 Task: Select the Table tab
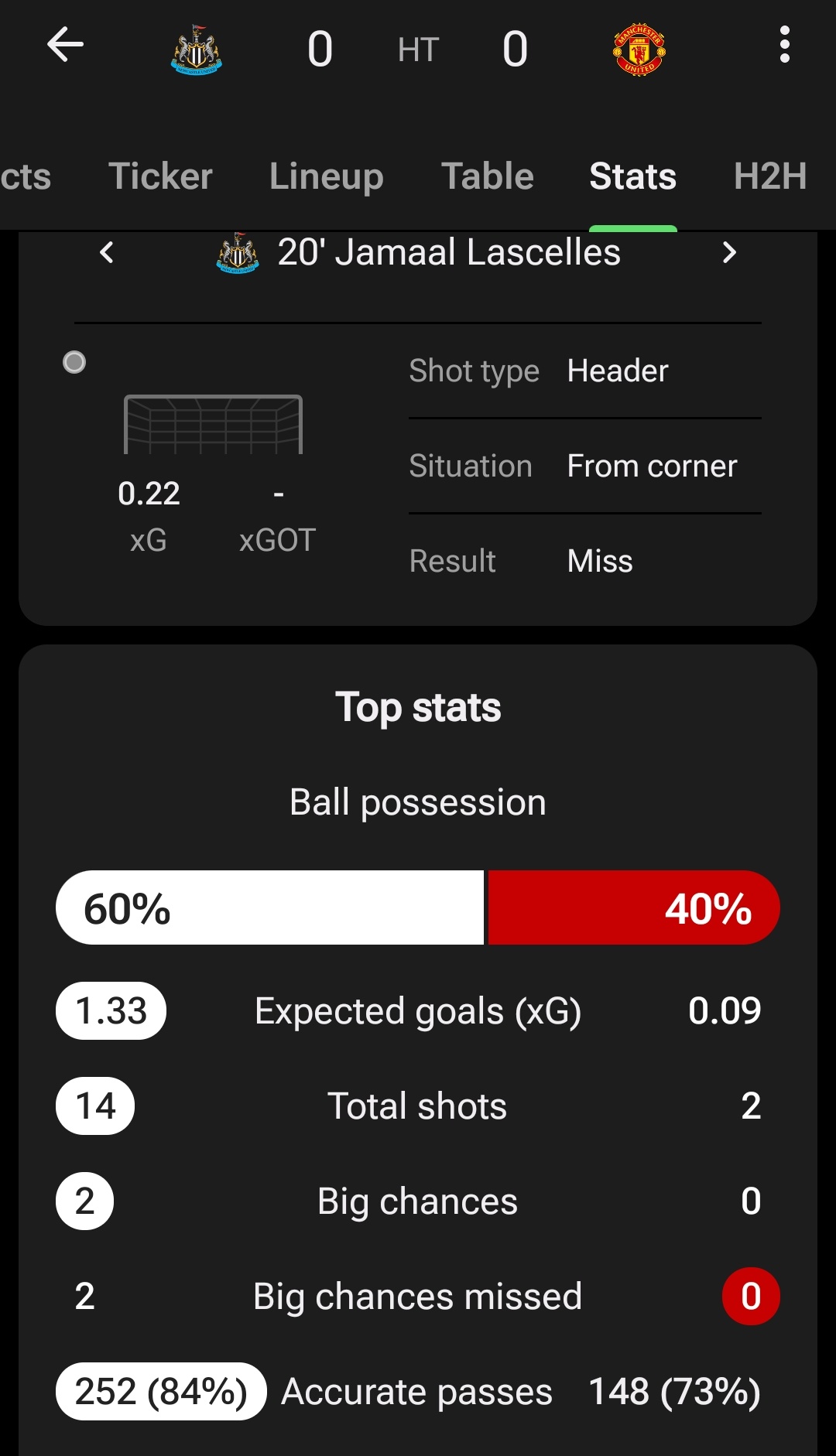487,176
